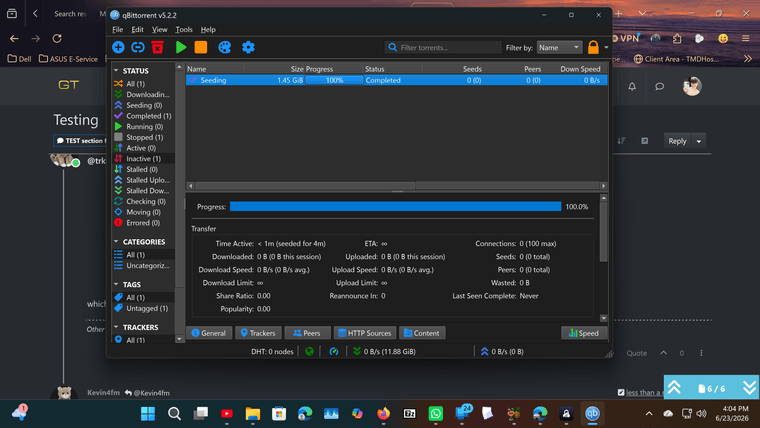
Task: Select the Running (0) status filter
Action: coord(143,127)
